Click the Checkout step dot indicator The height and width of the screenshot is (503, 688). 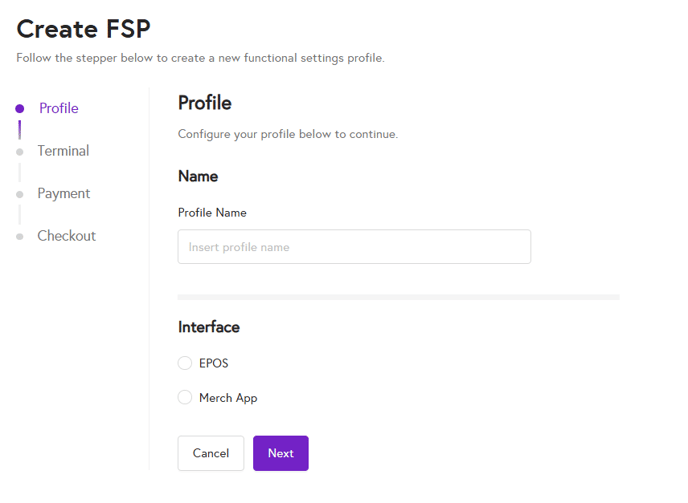(x=20, y=237)
